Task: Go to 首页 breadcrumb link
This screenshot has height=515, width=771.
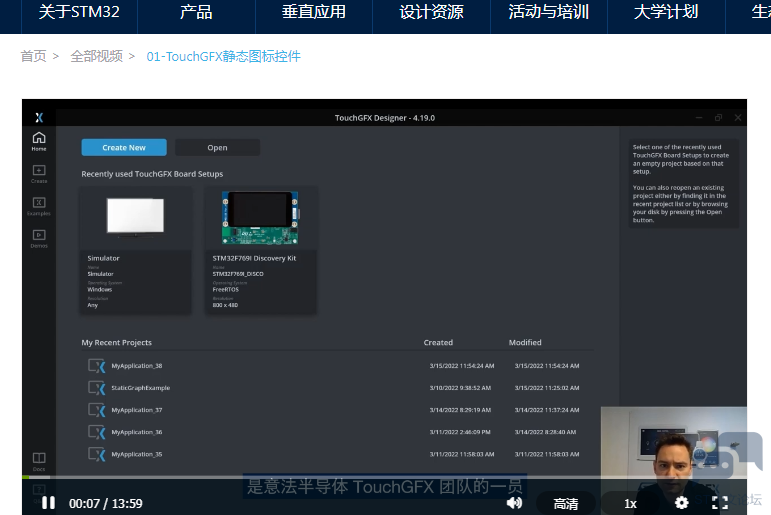Action: pos(33,56)
